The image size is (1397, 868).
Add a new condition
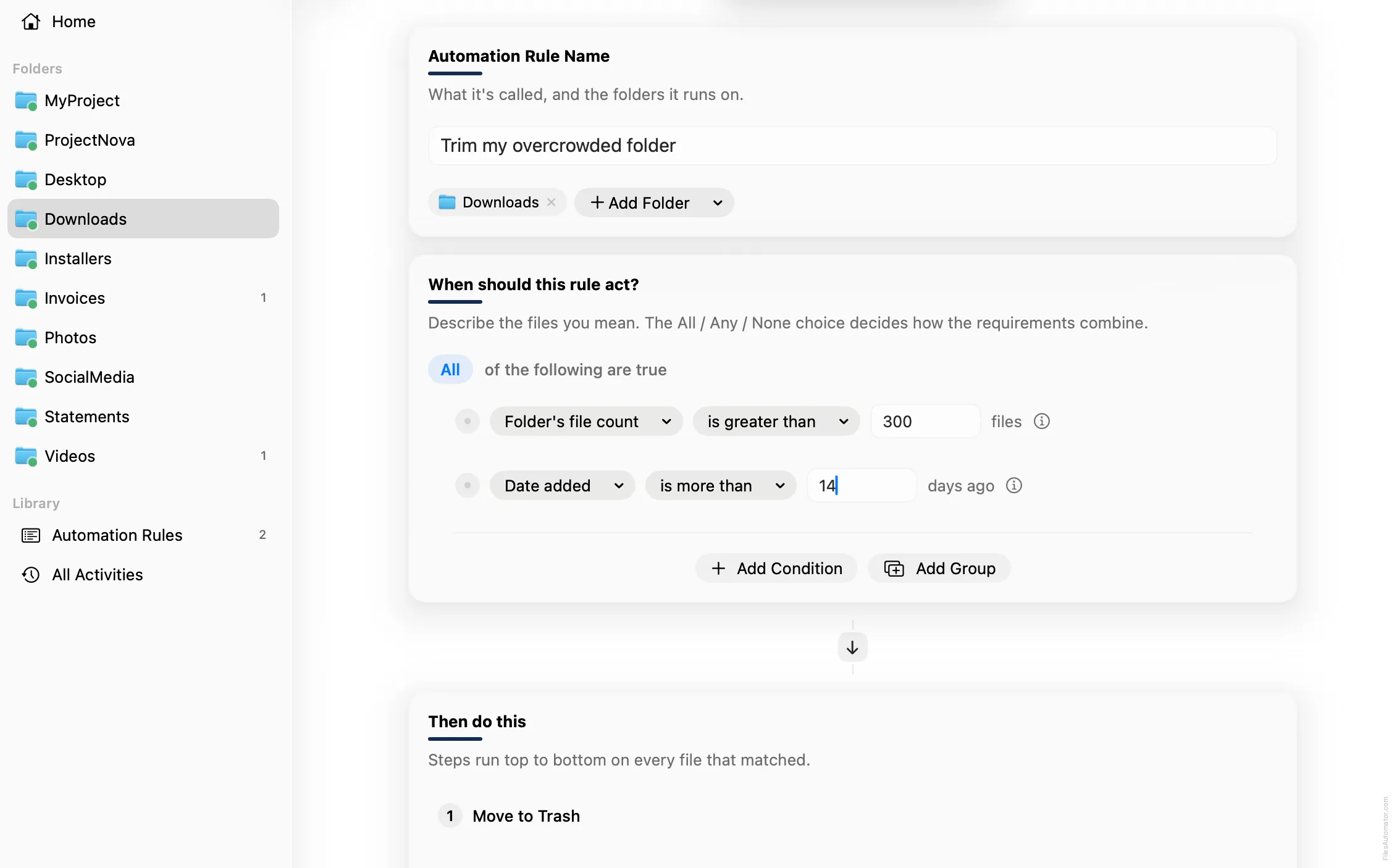(x=776, y=569)
